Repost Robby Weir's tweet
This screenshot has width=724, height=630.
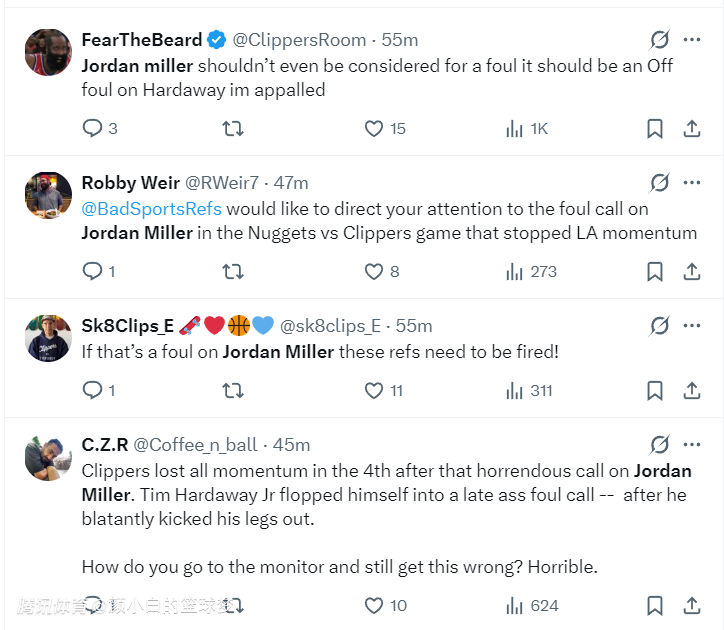coord(233,271)
